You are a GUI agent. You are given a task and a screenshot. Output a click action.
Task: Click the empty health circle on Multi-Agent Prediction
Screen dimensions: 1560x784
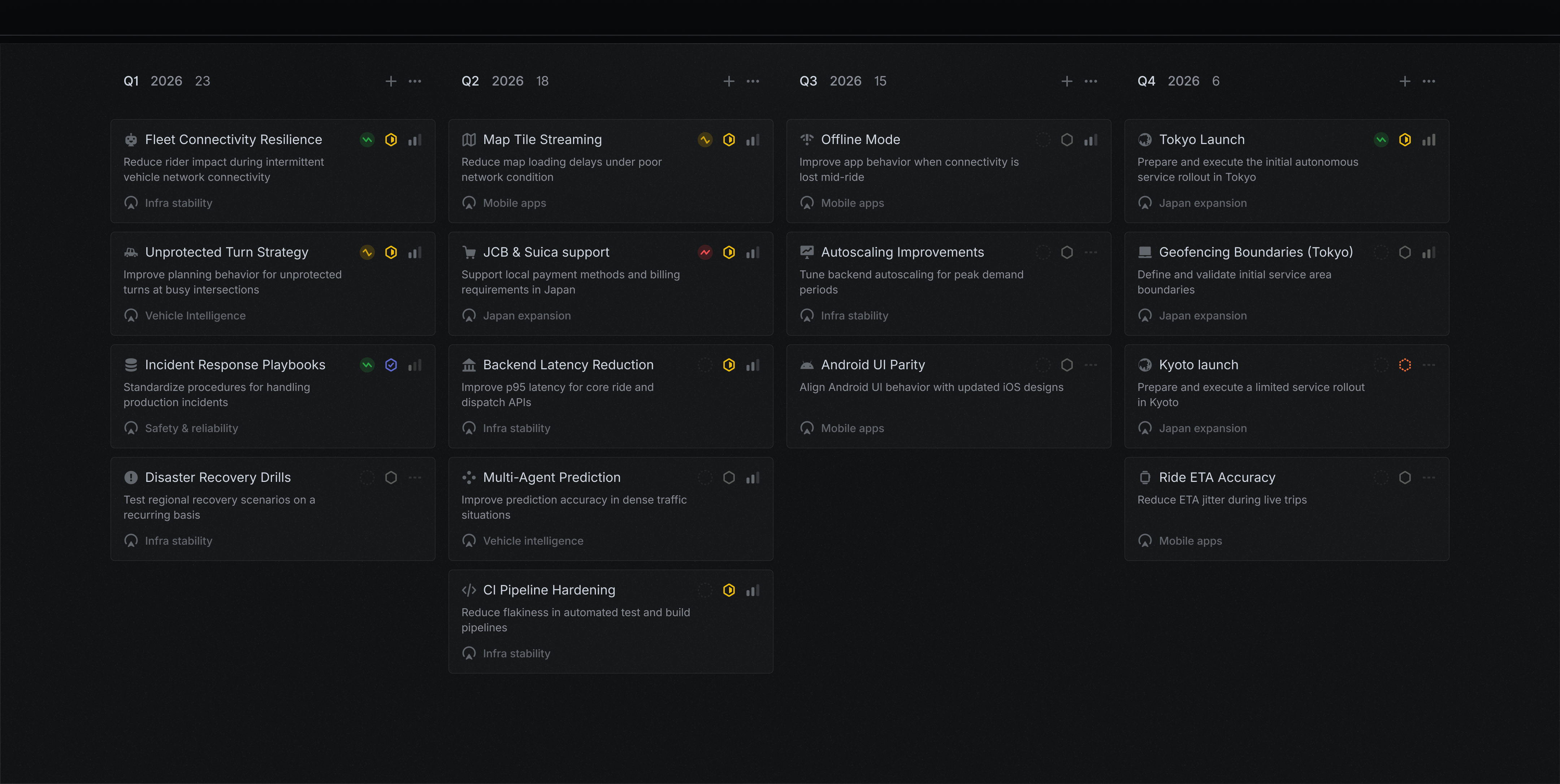[x=705, y=478]
